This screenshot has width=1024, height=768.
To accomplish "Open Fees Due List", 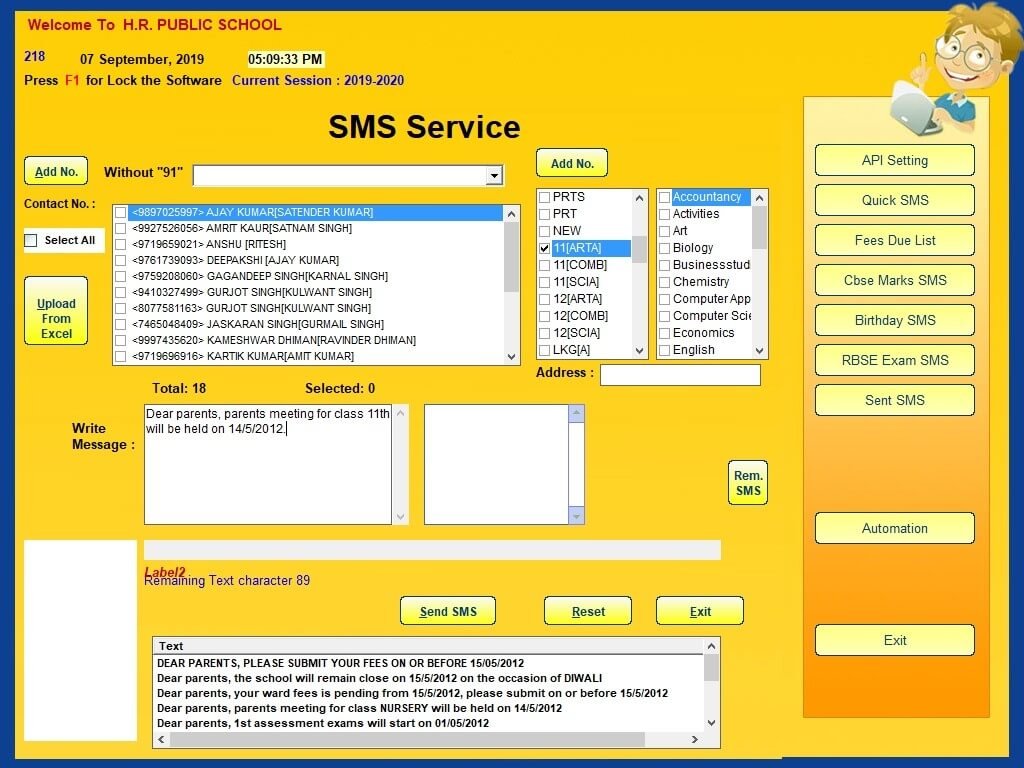I will point(895,240).
